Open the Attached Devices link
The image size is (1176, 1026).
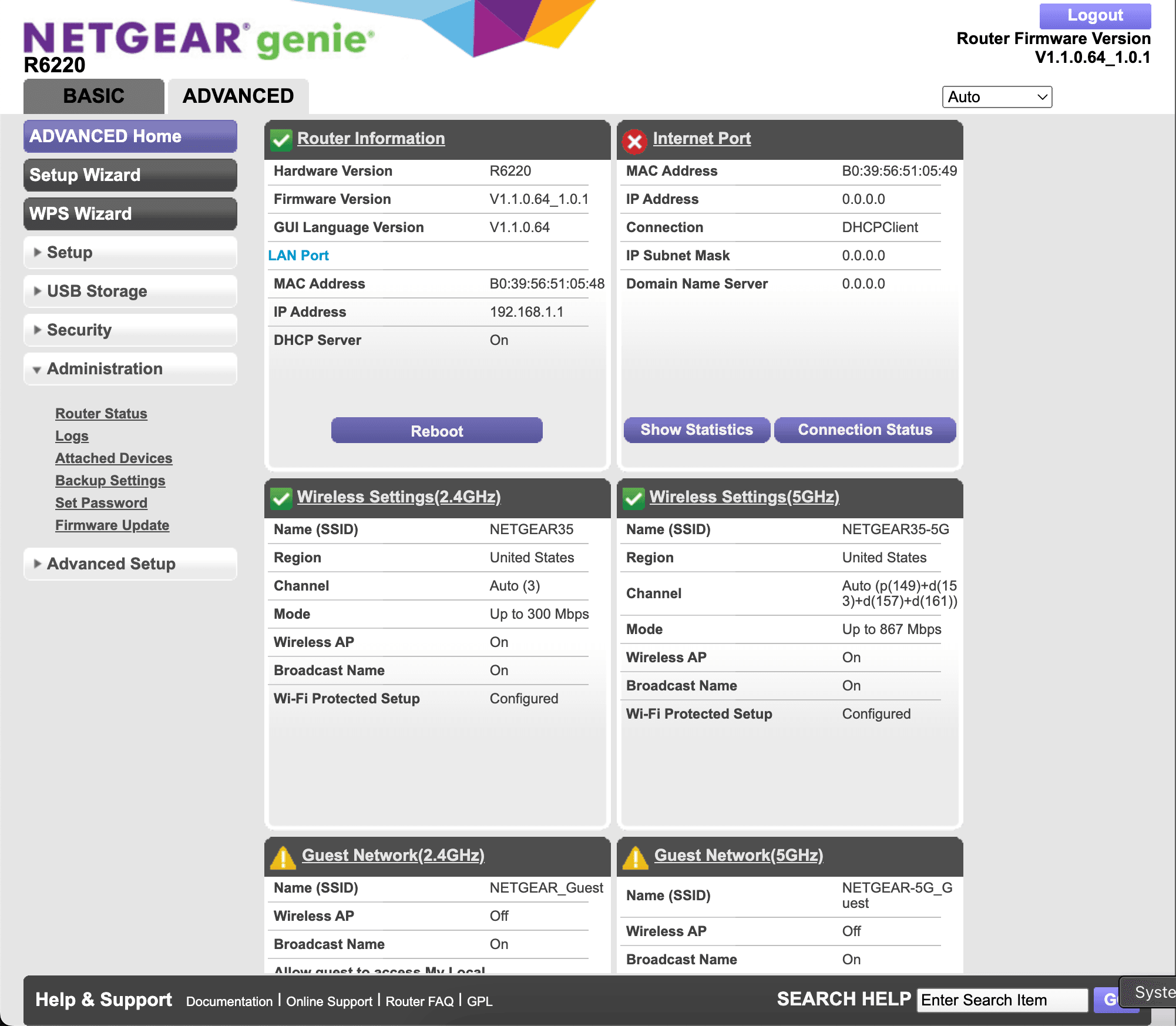[x=113, y=458]
